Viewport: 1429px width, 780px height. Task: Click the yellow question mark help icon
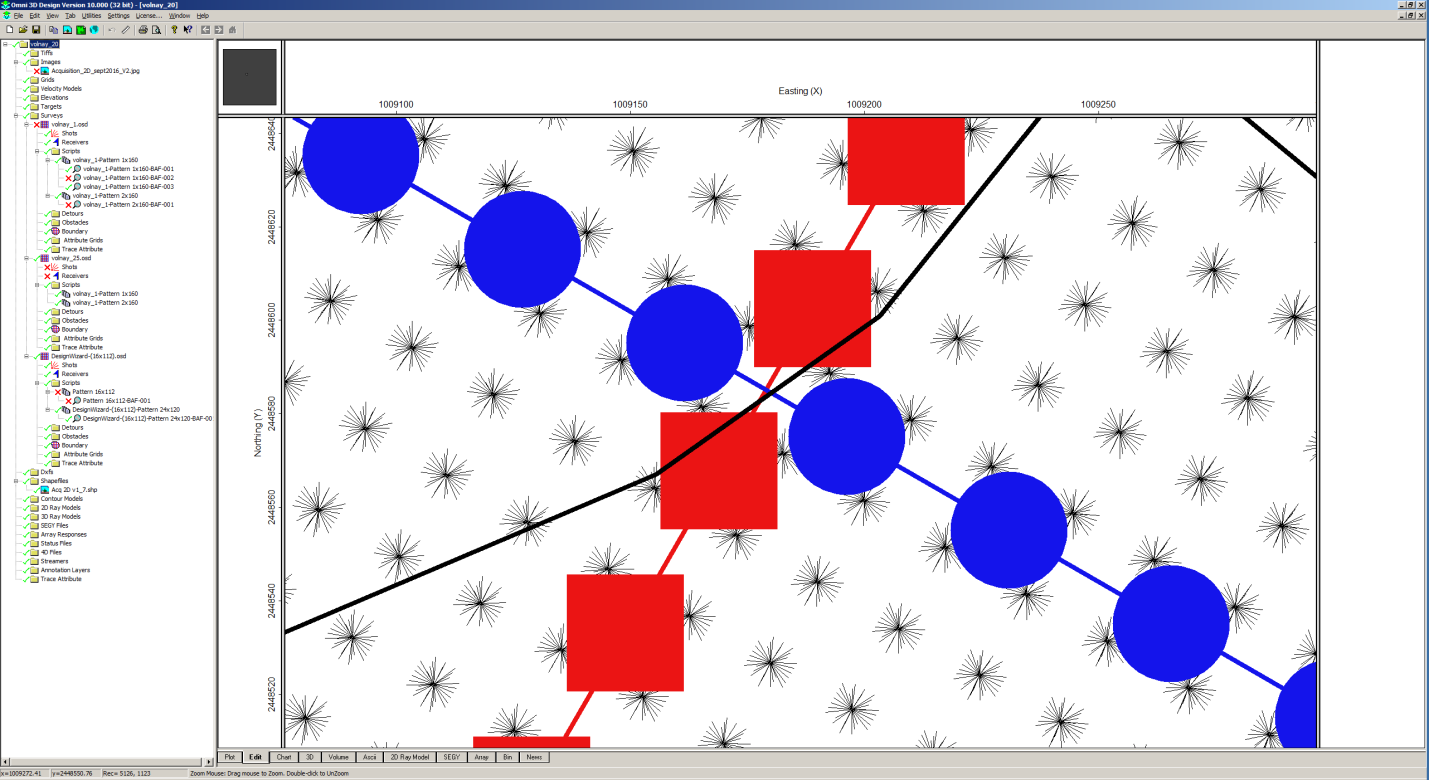coord(174,30)
